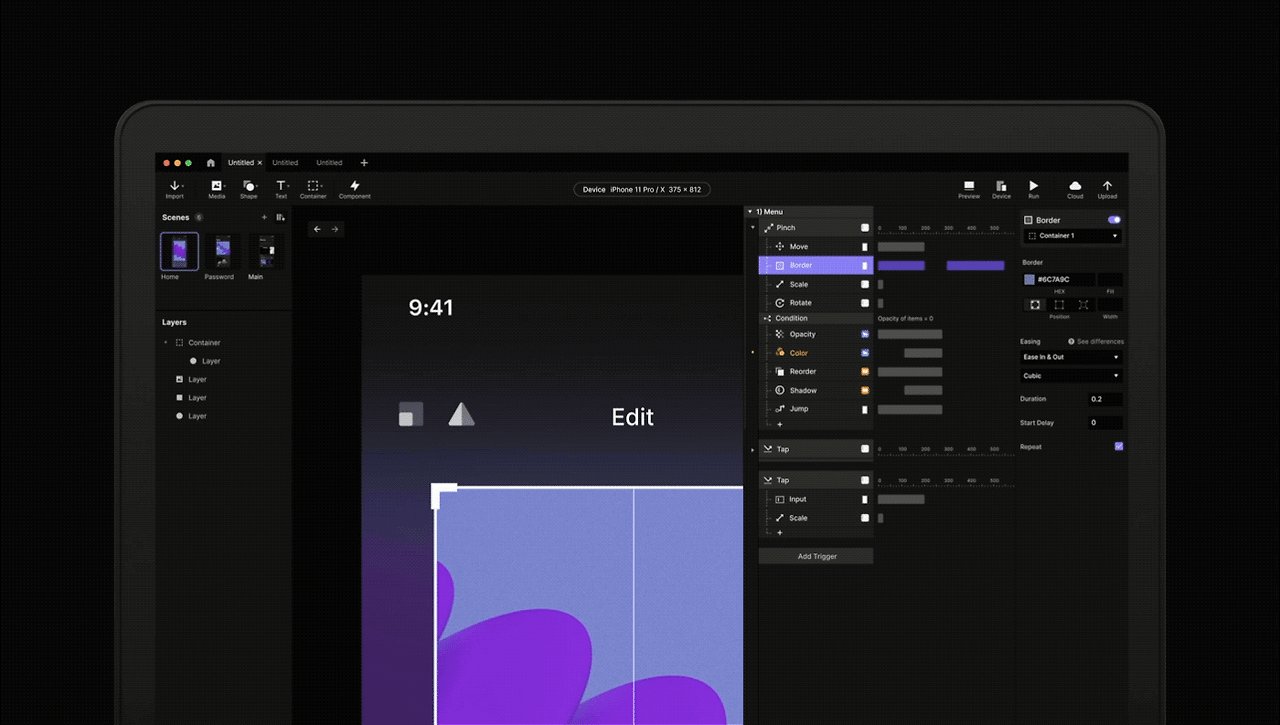Toggle the Border response on

pos(1114,220)
